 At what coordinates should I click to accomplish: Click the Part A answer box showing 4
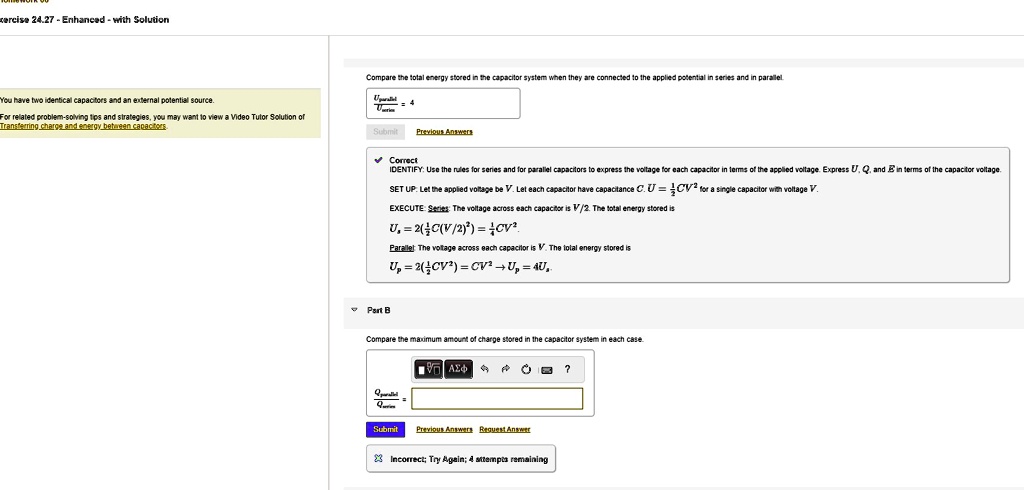(x=443, y=103)
